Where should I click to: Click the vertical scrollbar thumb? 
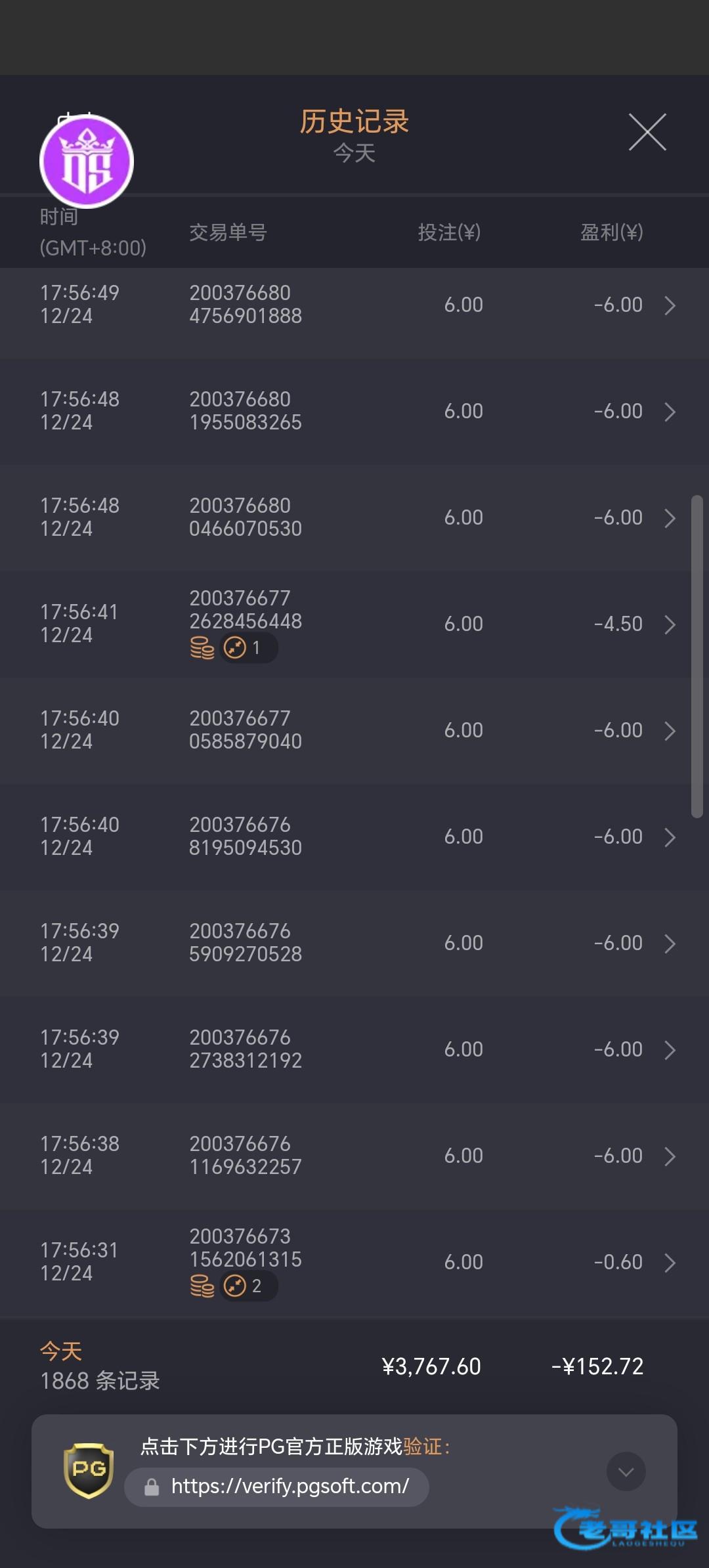coord(697,657)
